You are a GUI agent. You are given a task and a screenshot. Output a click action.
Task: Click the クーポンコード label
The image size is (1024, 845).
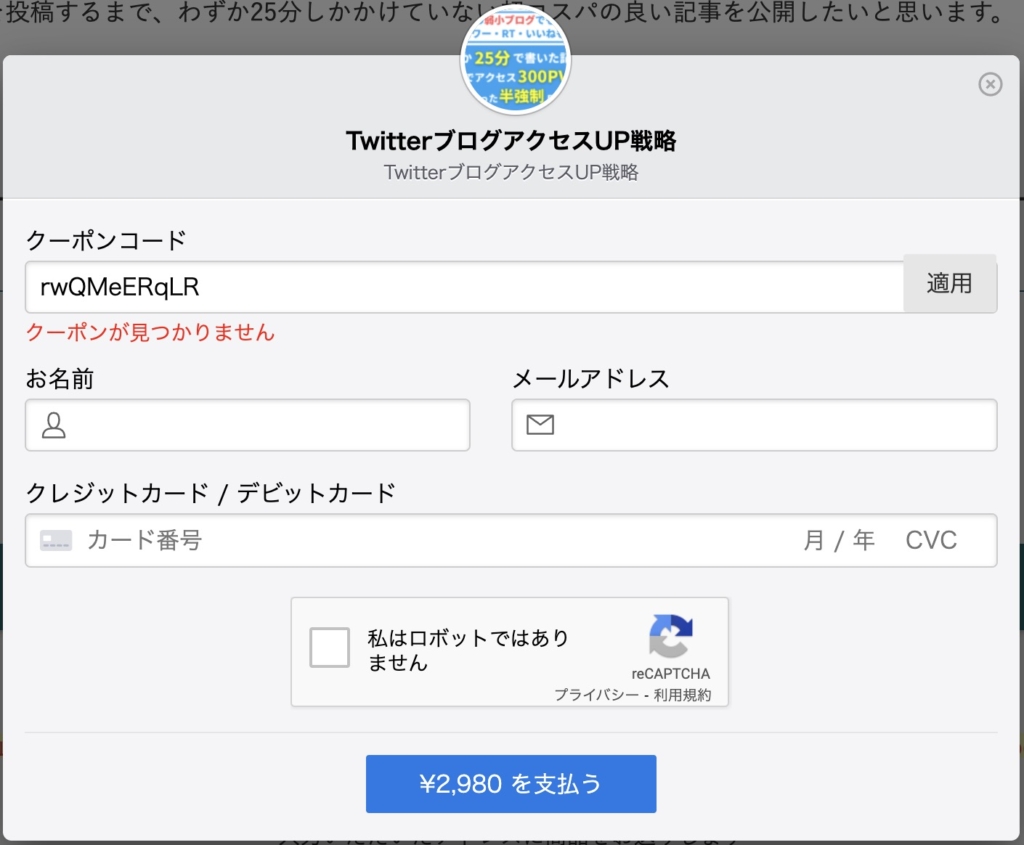pos(106,240)
